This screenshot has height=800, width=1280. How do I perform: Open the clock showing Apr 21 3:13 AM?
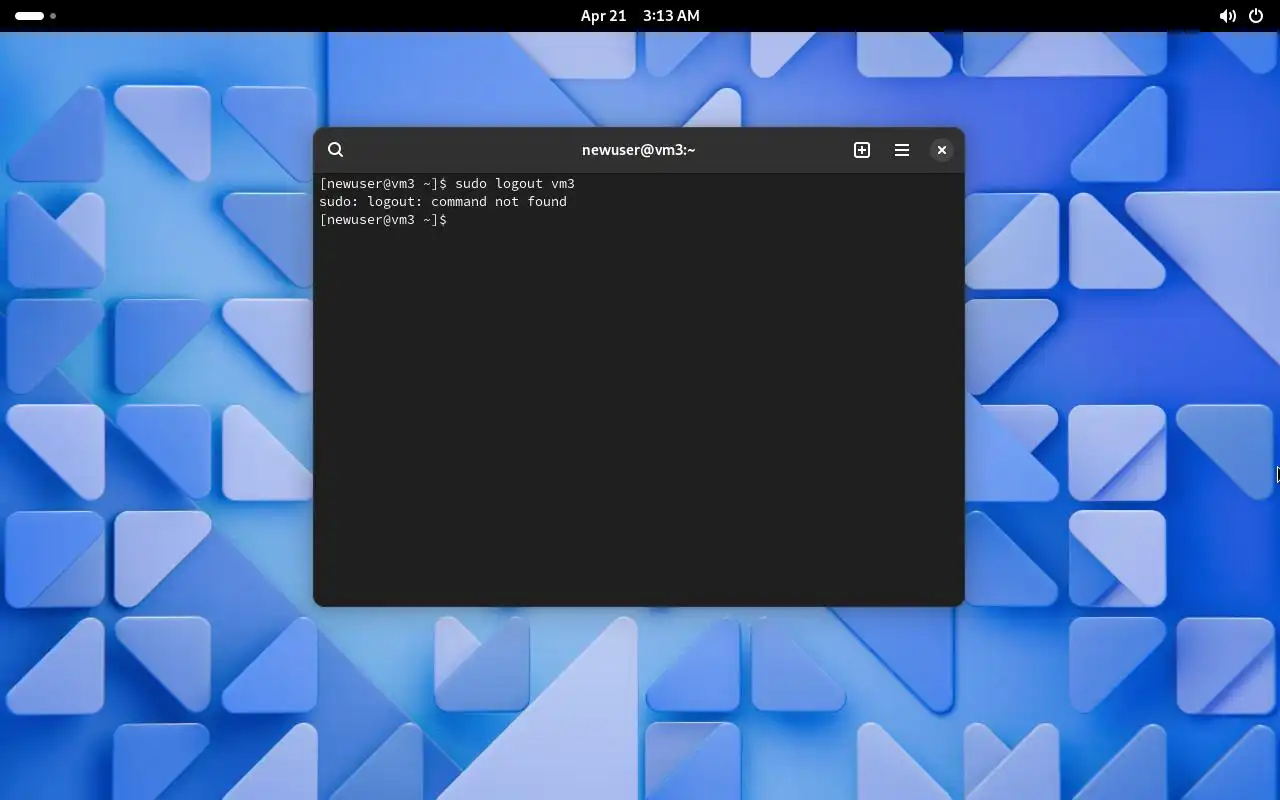click(x=640, y=16)
